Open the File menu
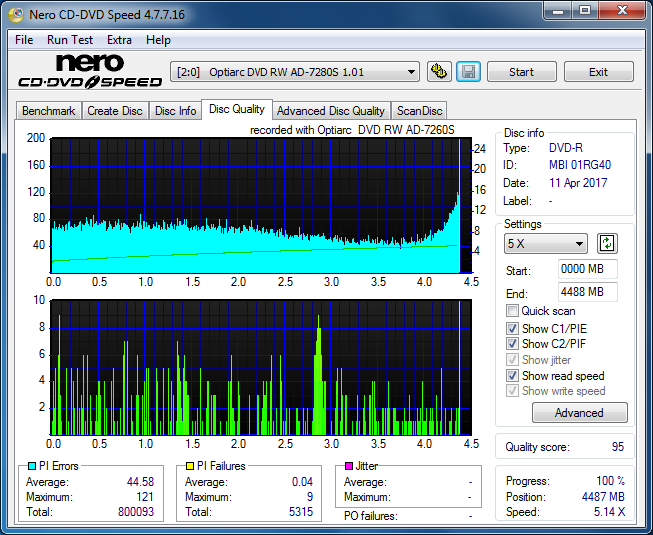653x535 pixels. coord(24,40)
